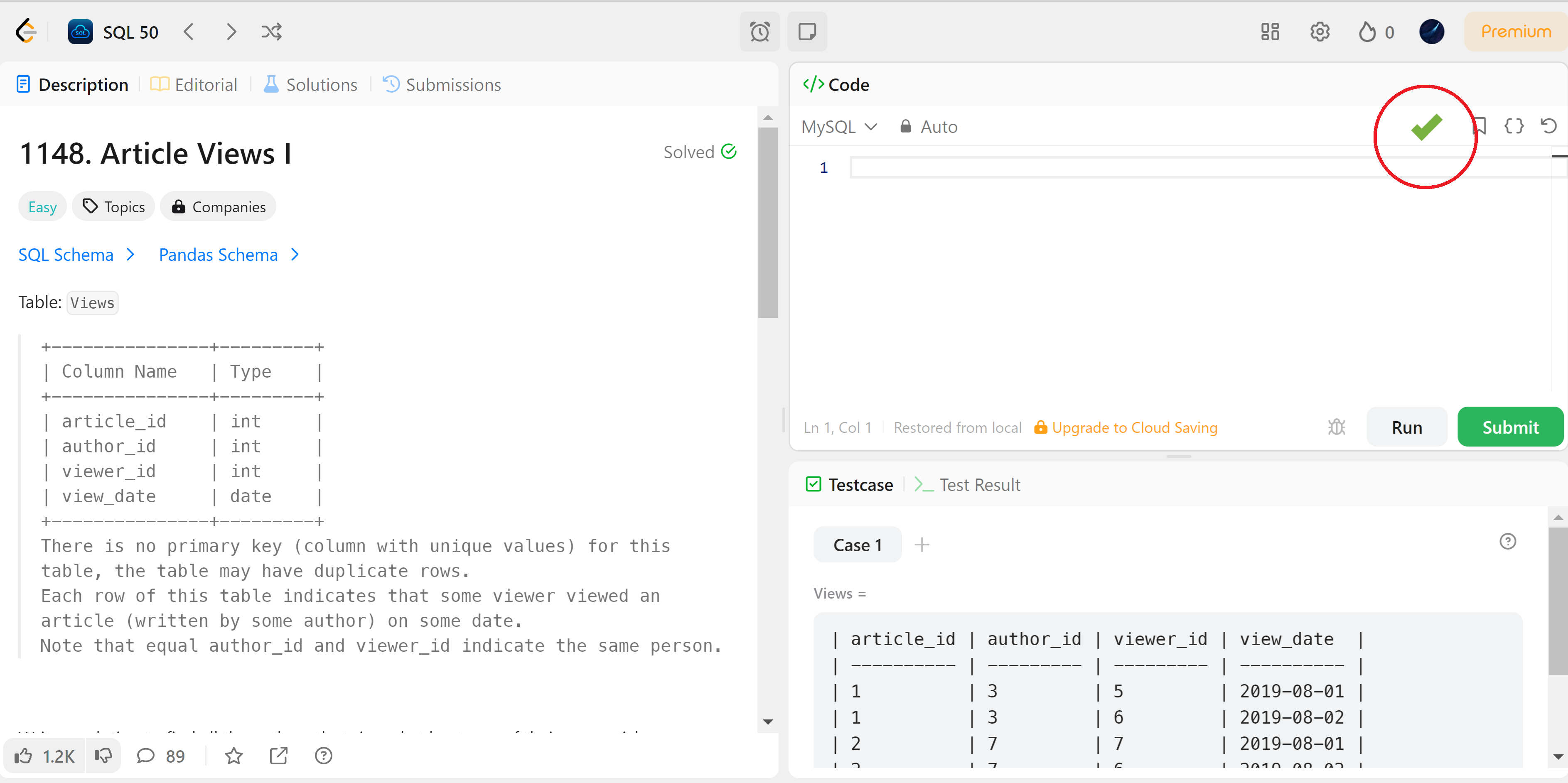Open the sticky notes icon
This screenshot has height=783, width=1568.
pyautogui.click(x=806, y=32)
